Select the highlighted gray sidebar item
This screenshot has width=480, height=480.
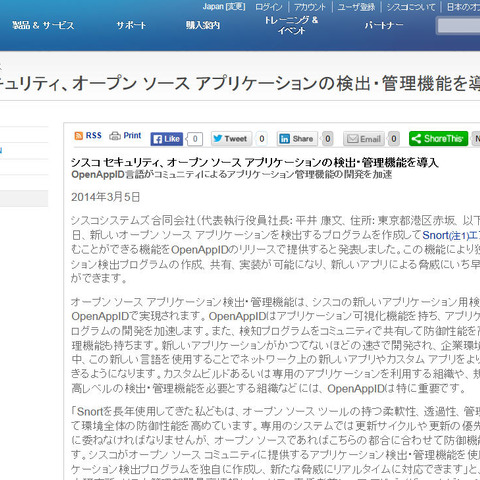pyautogui.click(x=24, y=198)
